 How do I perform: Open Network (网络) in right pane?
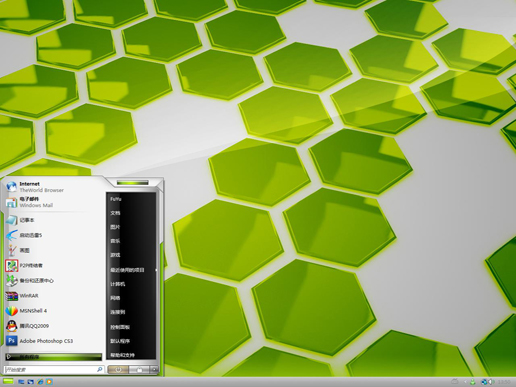pyautogui.click(x=115, y=298)
